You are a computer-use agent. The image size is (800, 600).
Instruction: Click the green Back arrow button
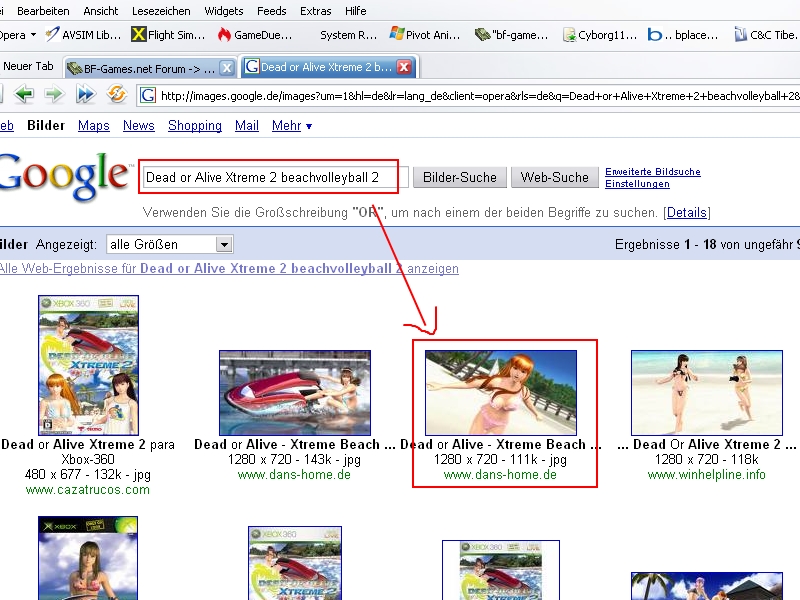point(23,94)
